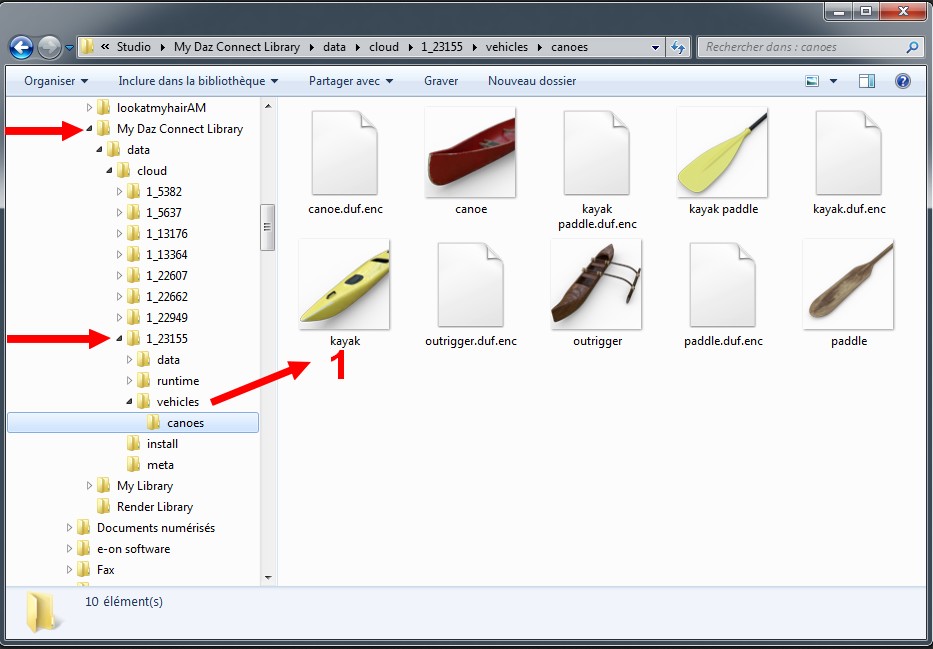
Task: Click Studio in the address breadcrumb
Action: 134,47
